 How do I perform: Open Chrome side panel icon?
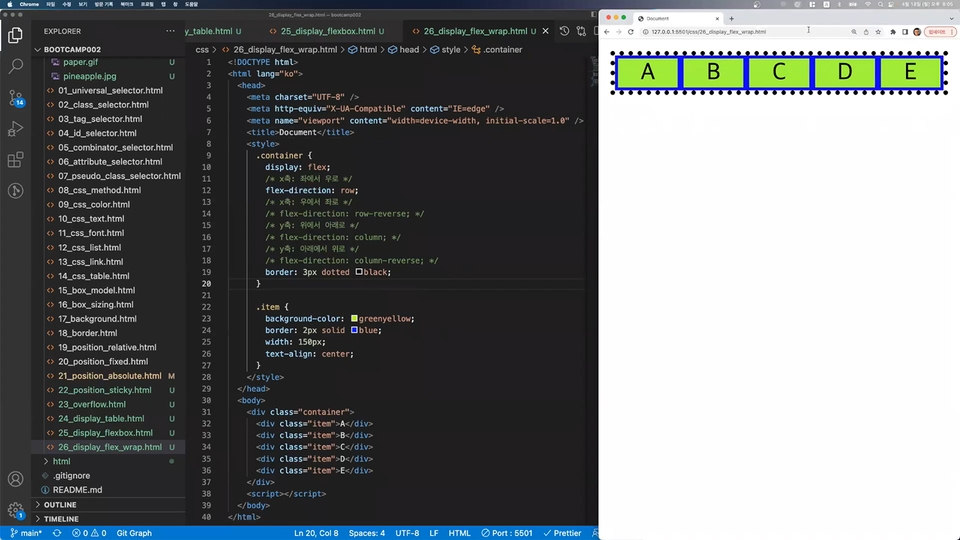(905, 32)
